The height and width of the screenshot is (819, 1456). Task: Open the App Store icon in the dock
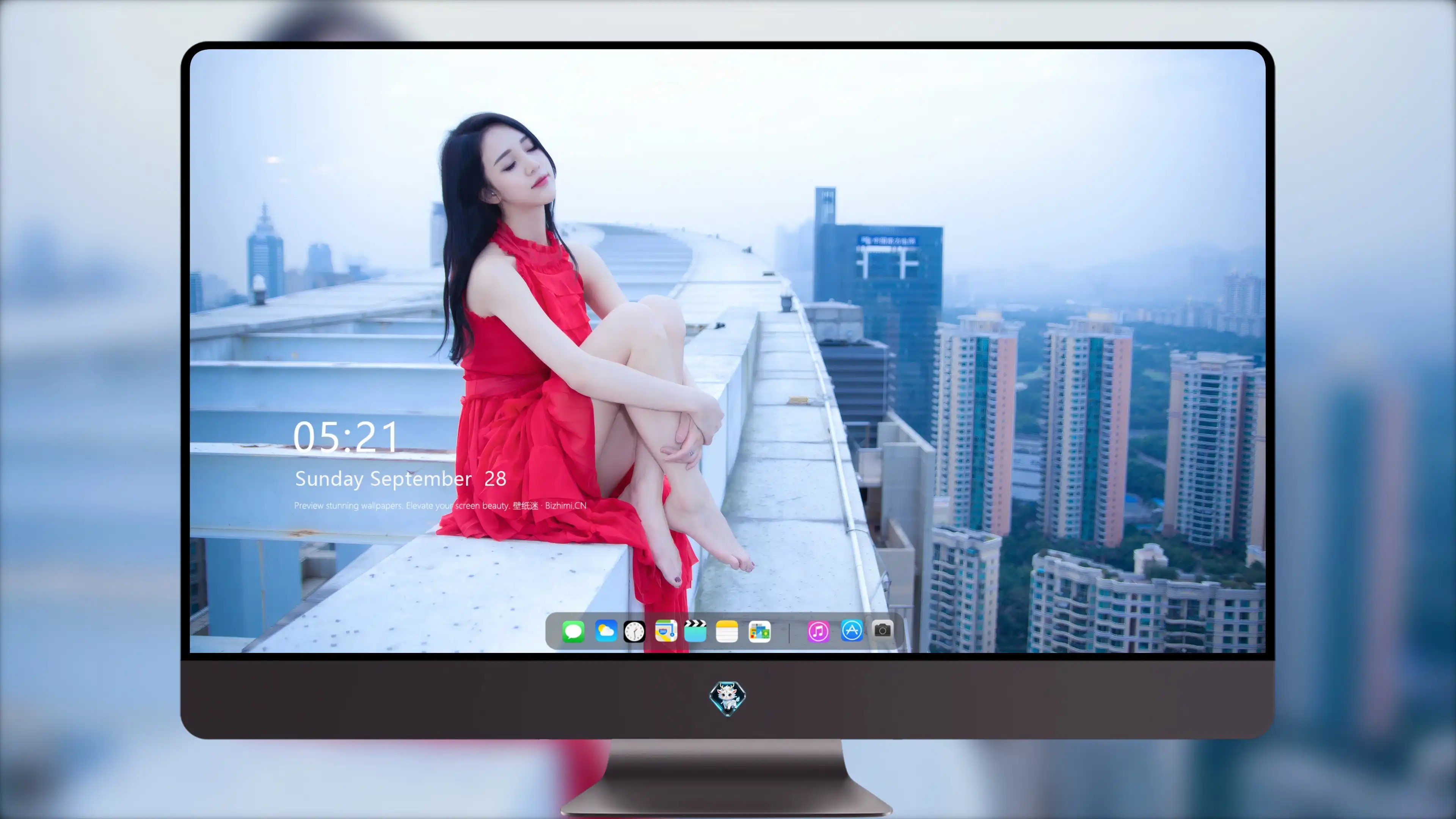click(852, 631)
